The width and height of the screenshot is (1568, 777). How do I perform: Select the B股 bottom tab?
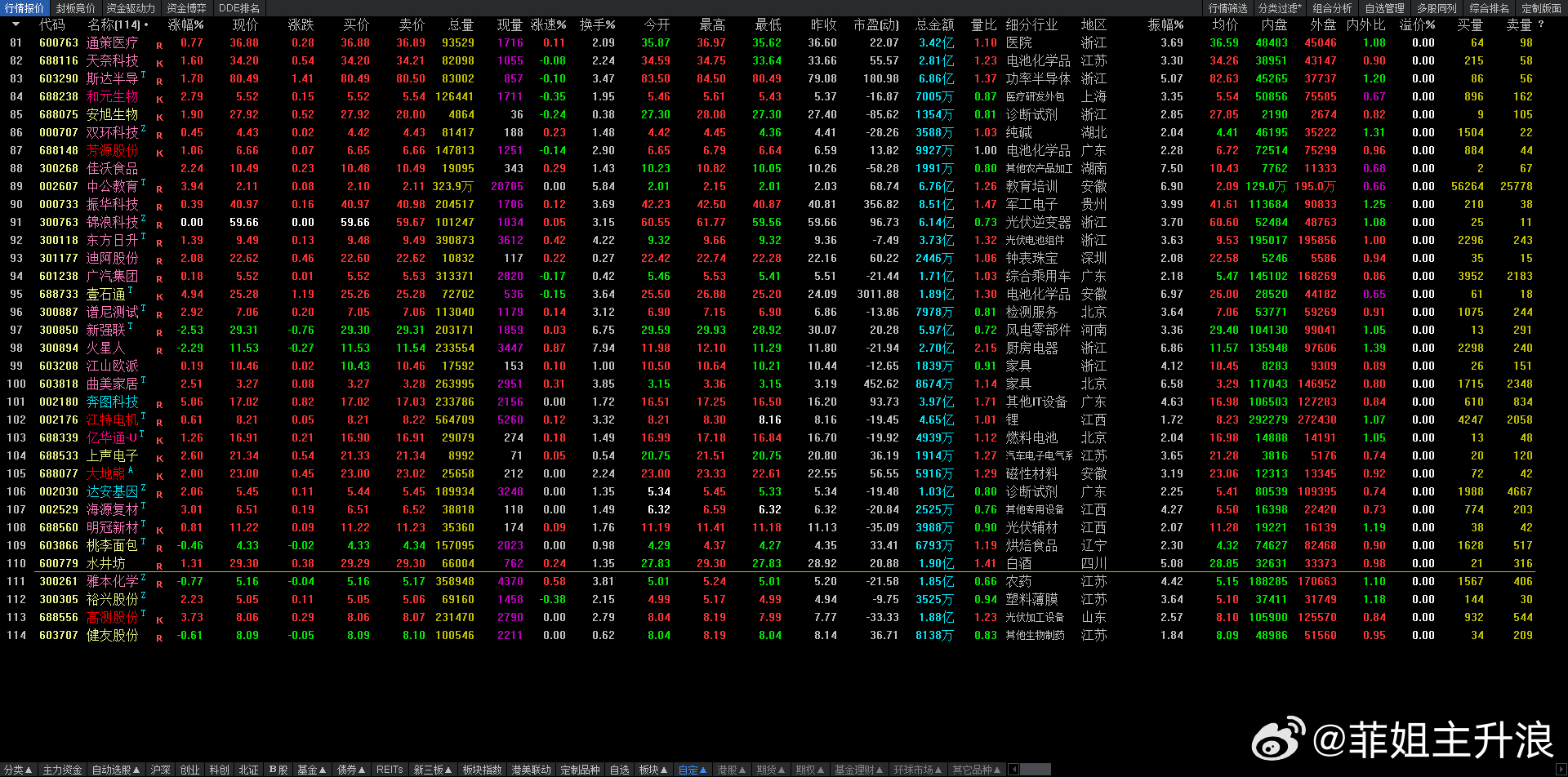point(278,770)
